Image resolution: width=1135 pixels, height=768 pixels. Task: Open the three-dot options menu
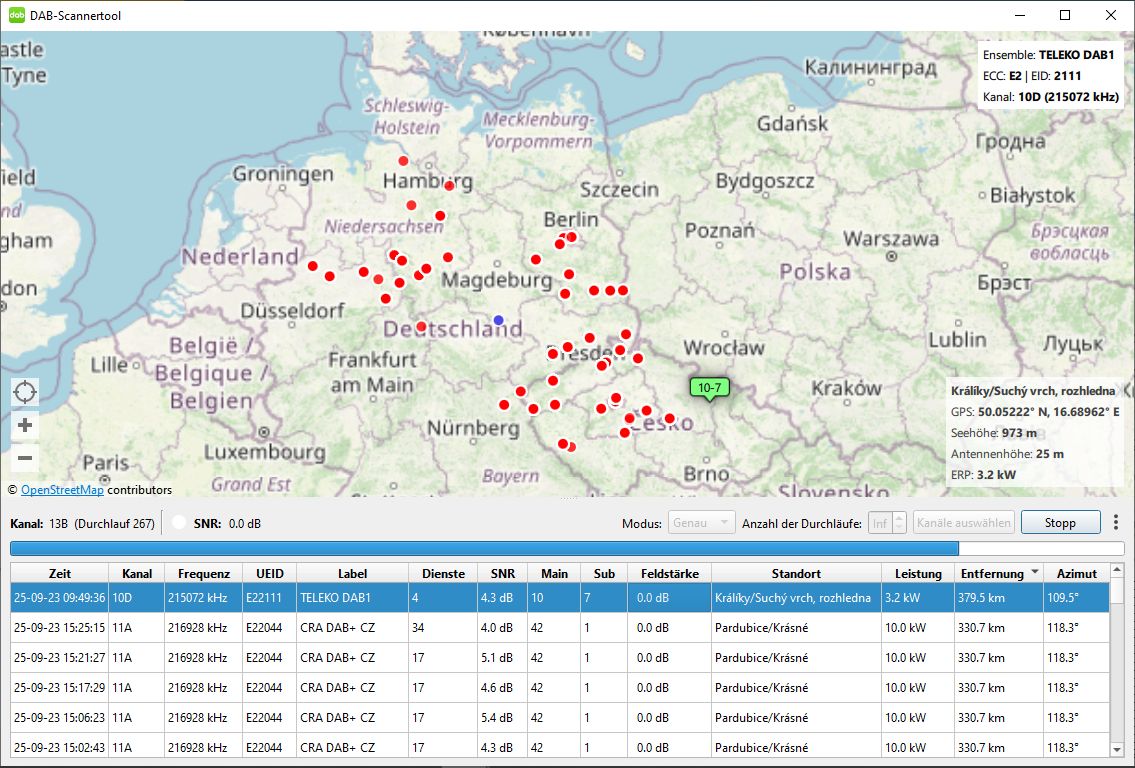[1117, 523]
